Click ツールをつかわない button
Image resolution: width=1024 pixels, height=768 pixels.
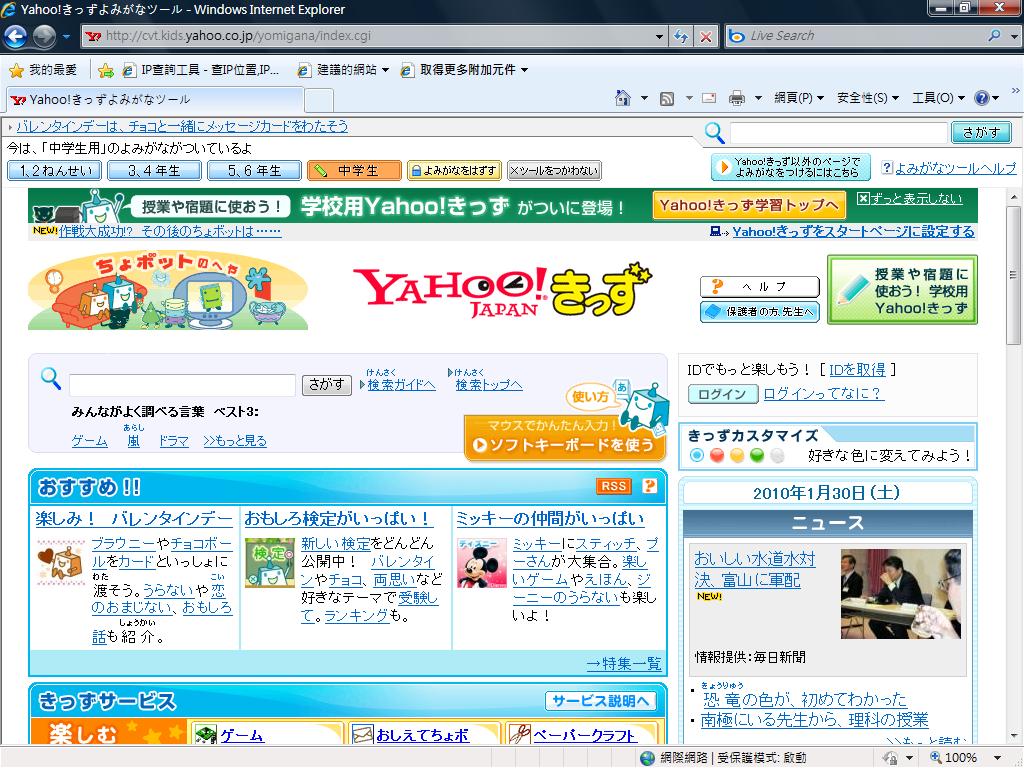tap(554, 170)
